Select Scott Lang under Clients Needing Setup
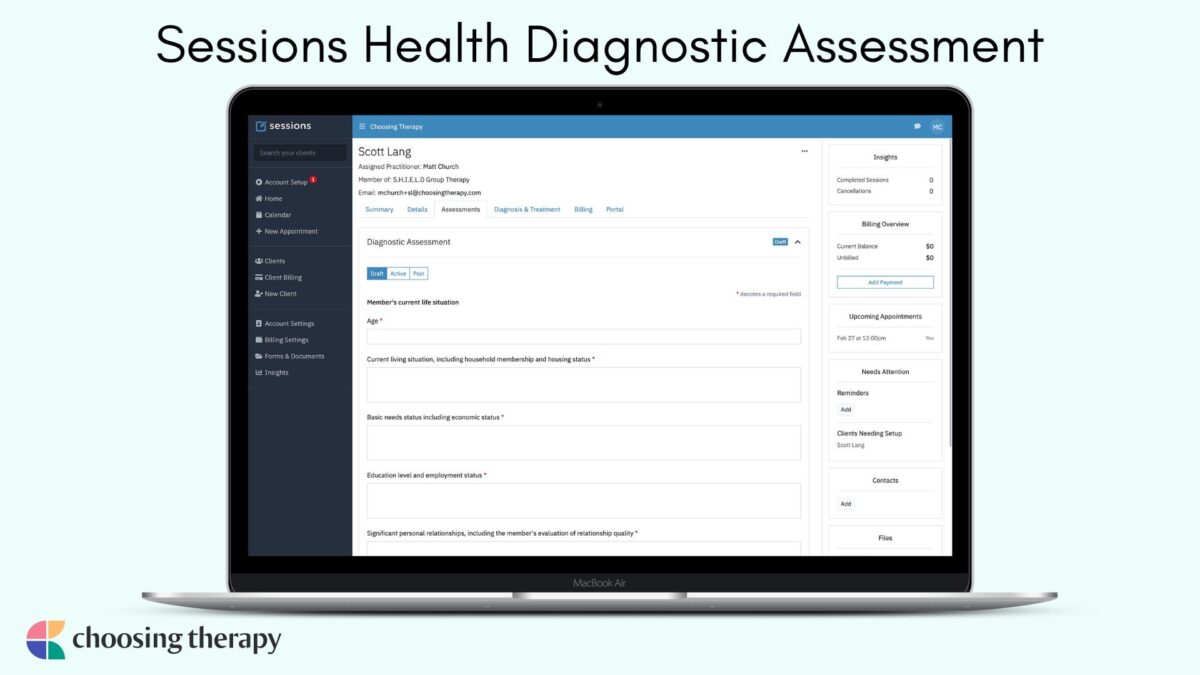Viewport: 1200px width, 675px height. [x=849, y=445]
